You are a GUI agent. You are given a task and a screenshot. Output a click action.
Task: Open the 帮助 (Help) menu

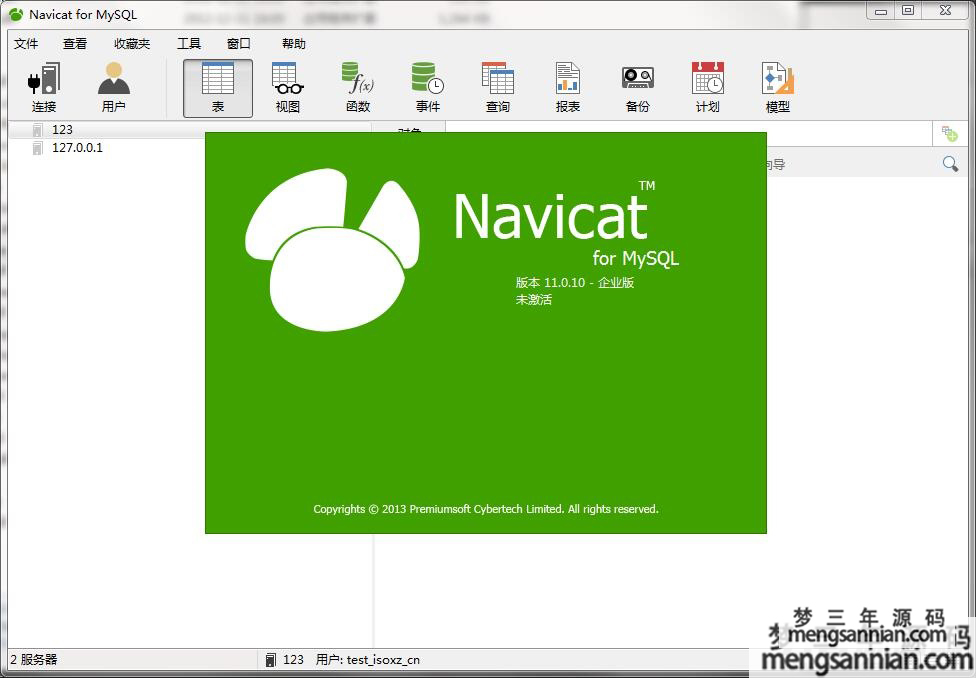[294, 44]
